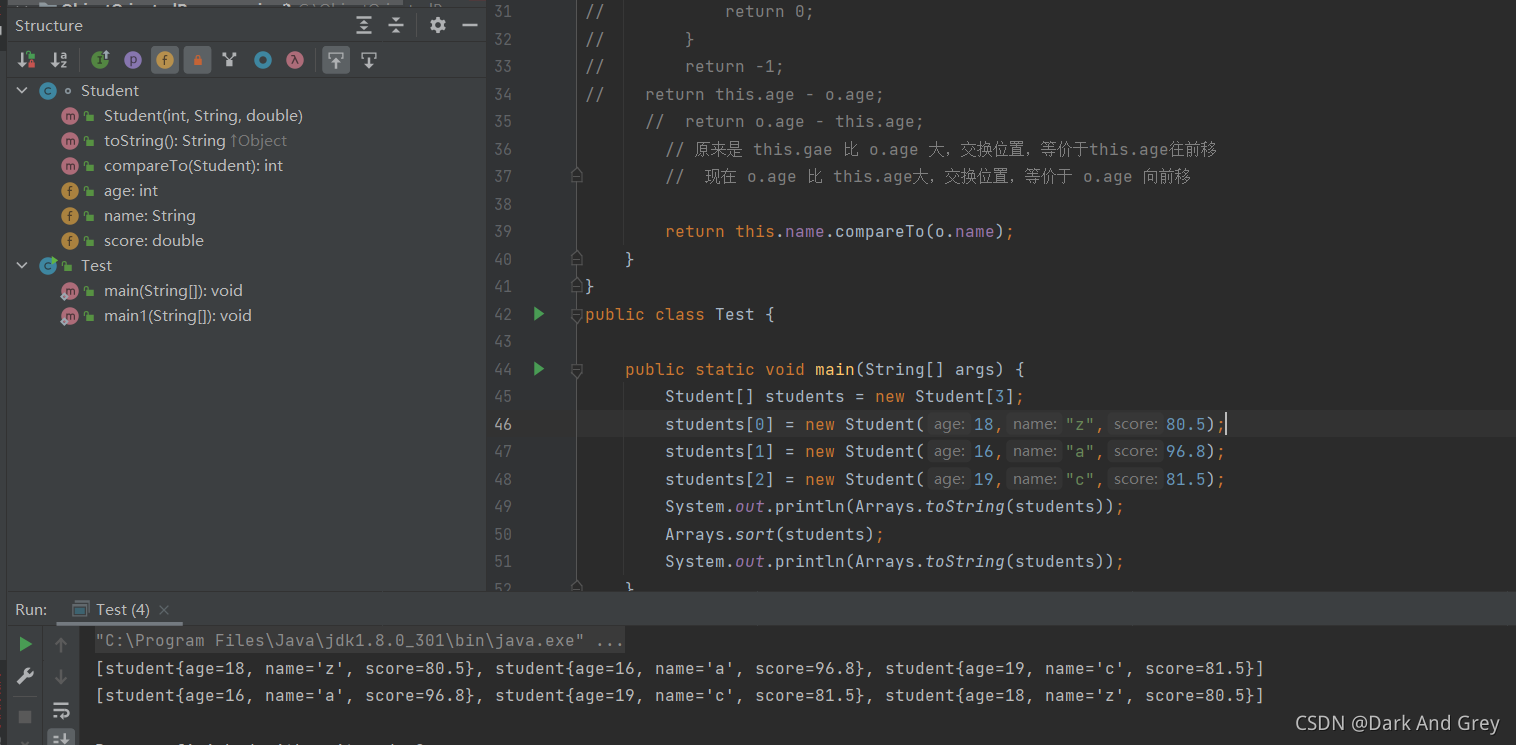The width and height of the screenshot is (1516, 745).
Task: Select Student(int, String, double) constructor
Action: pyautogui.click(x=203, y=116)
